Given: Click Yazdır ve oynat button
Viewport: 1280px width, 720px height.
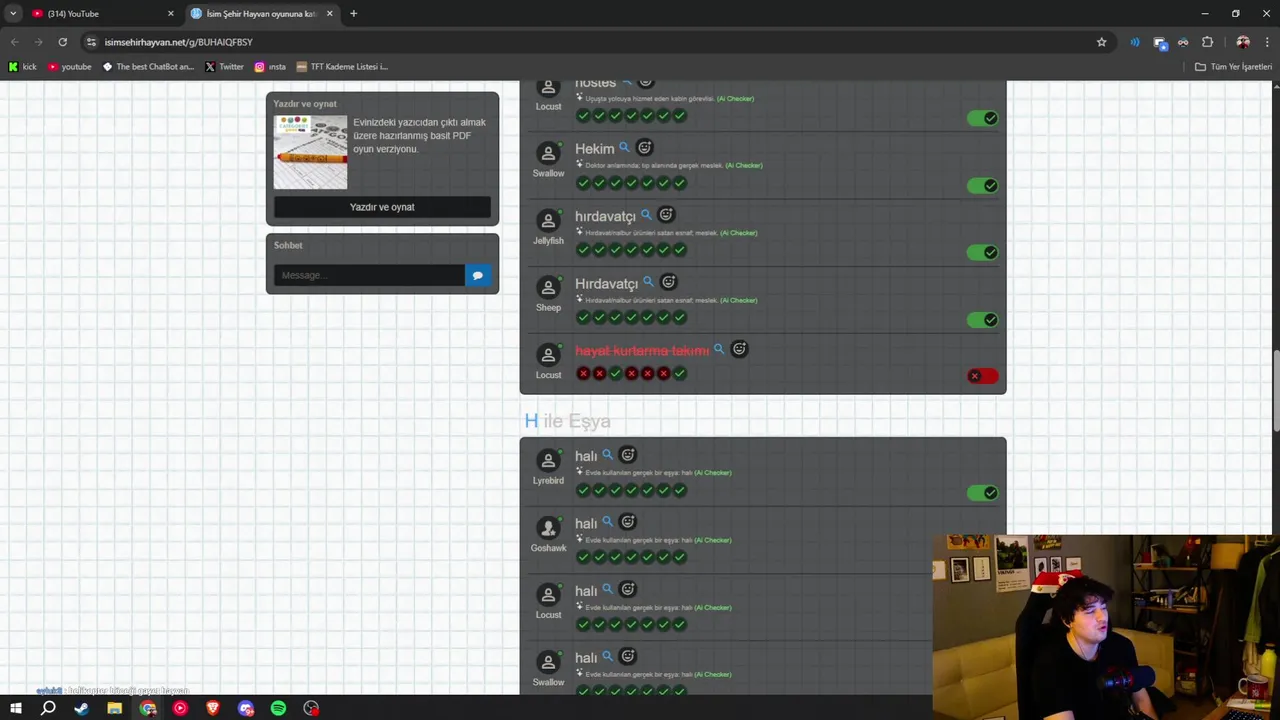Looking at the screenshot, I should [382, 207].
